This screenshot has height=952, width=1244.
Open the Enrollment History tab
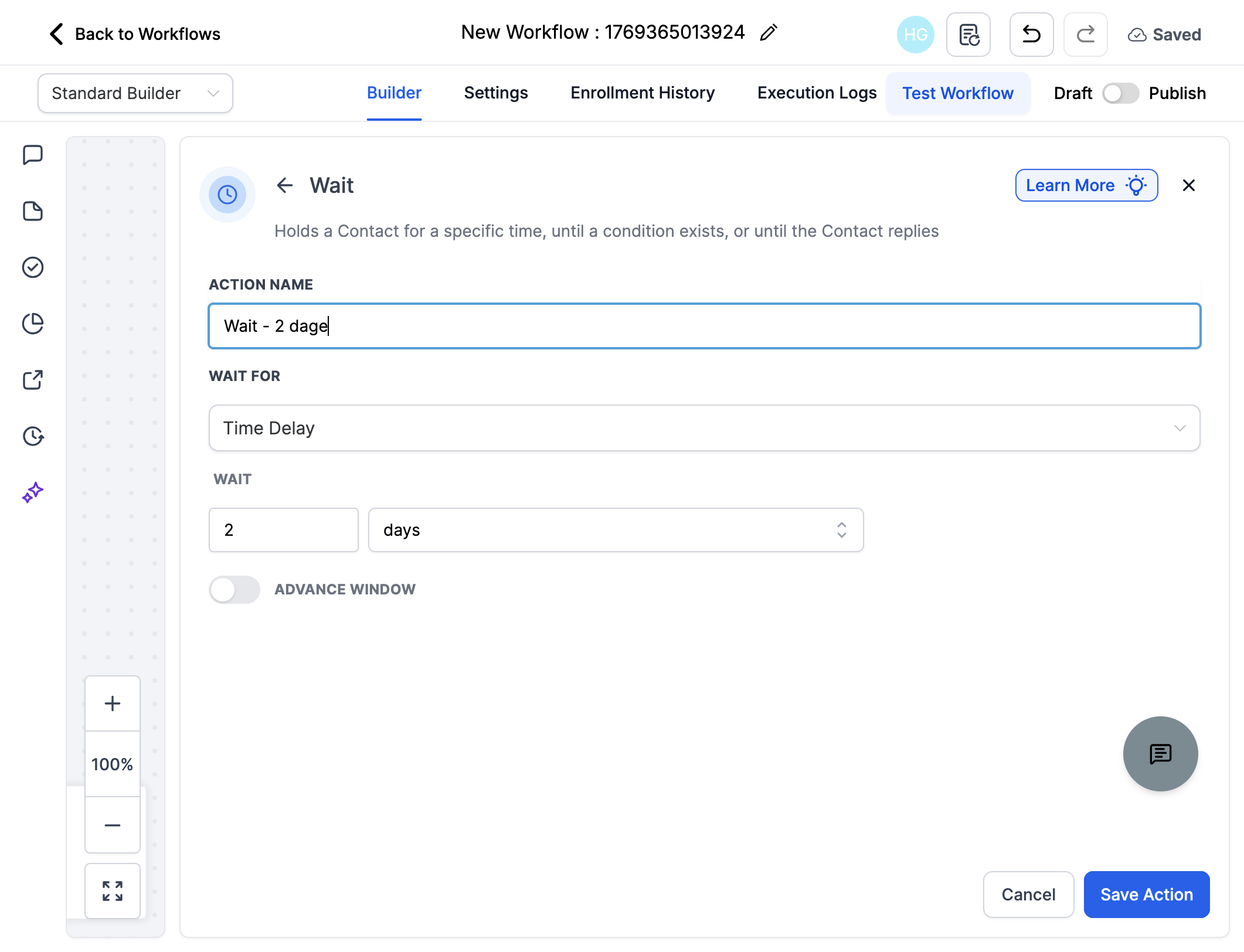(643, 93)
